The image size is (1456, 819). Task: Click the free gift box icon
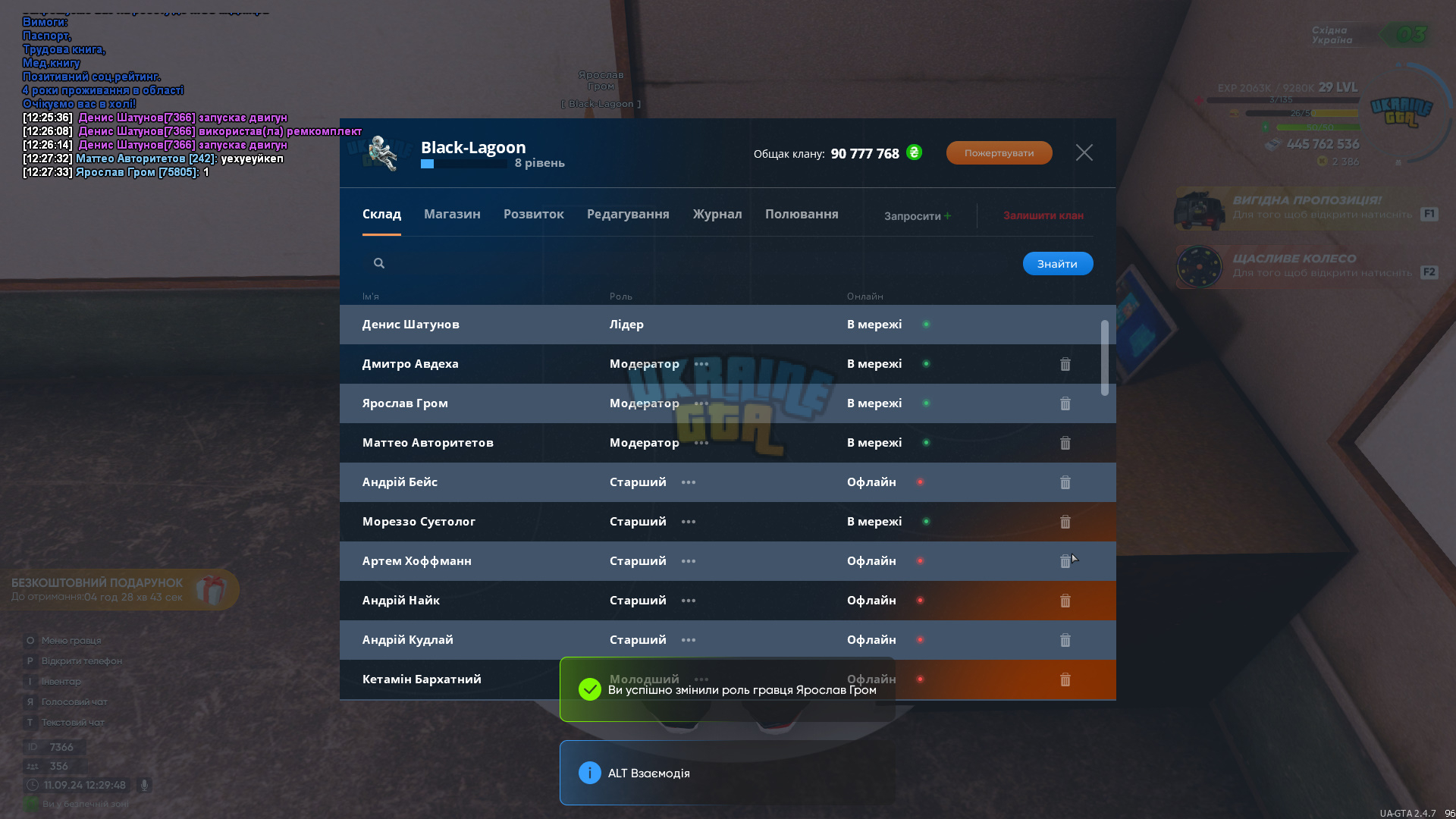point(211,589)
